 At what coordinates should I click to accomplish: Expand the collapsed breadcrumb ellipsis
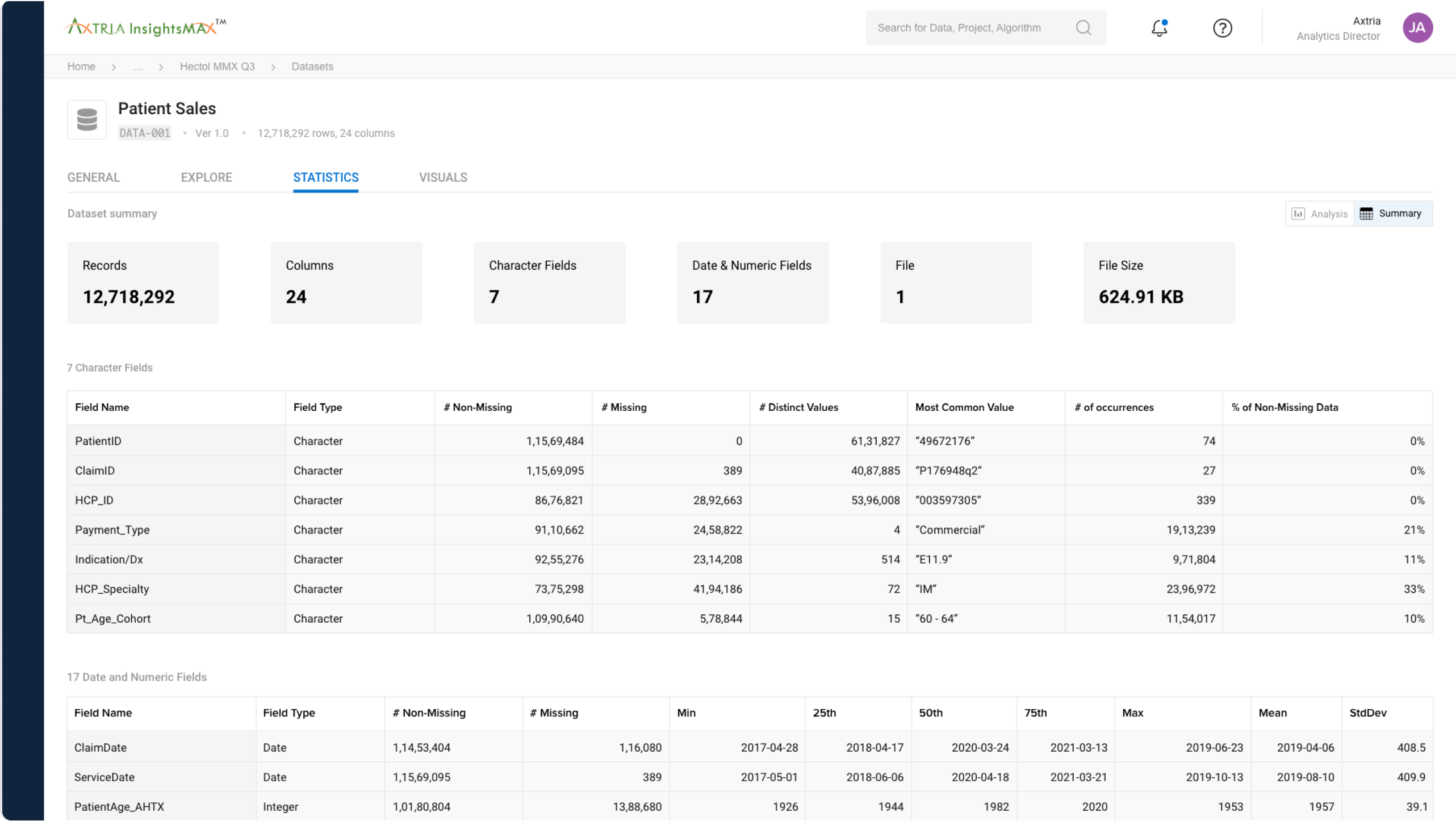pos(138,66)
